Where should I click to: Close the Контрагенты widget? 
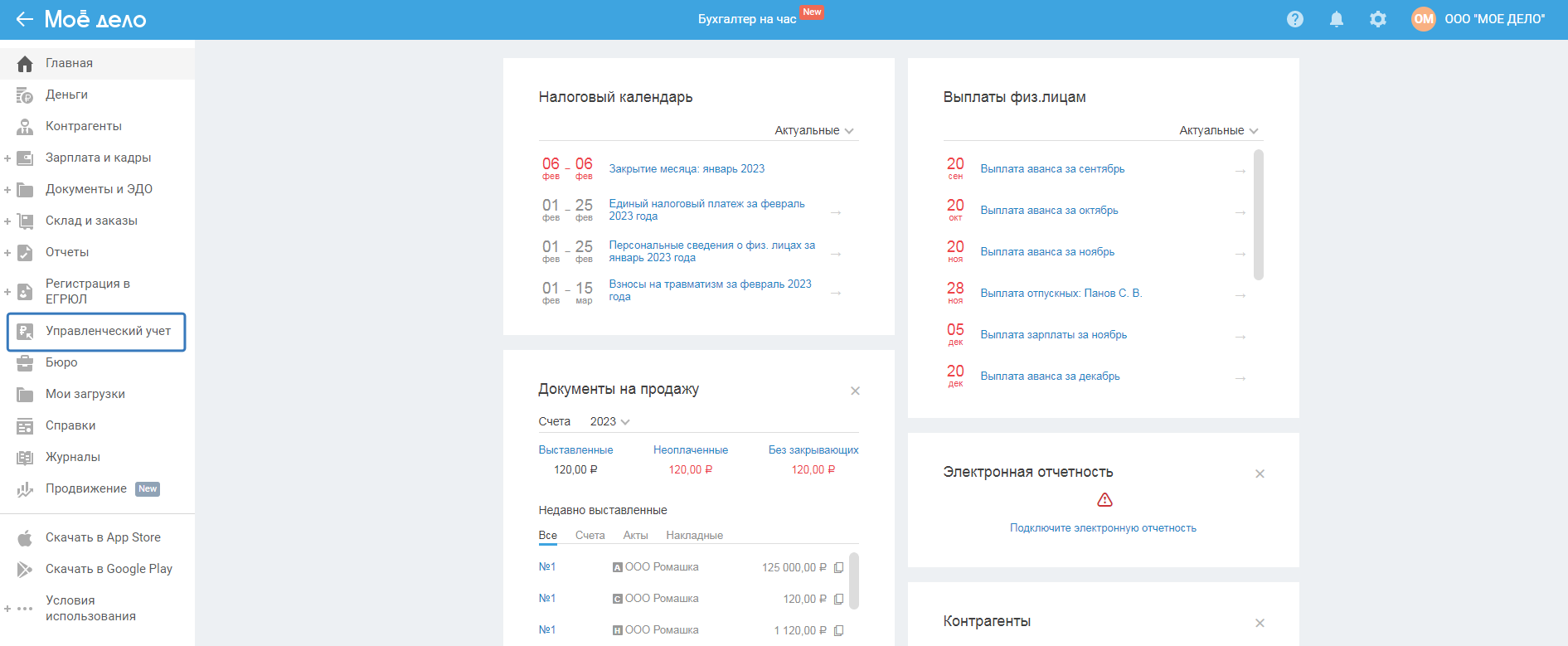click(1260, 623)
